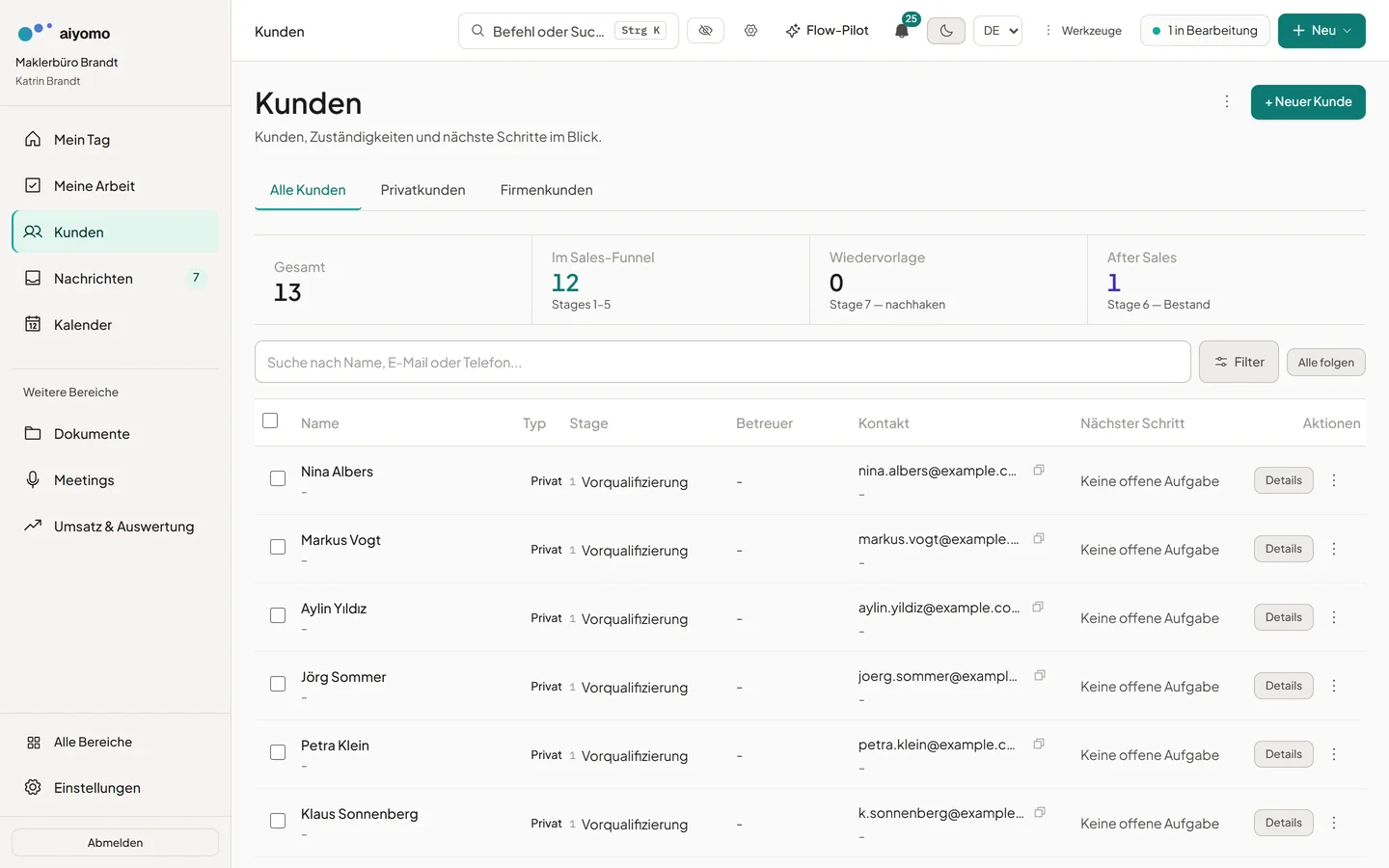The height and width of the screenshot is (868, 1389).
Task: Switch to Firmenkunden tab
Action: [546, 190]
